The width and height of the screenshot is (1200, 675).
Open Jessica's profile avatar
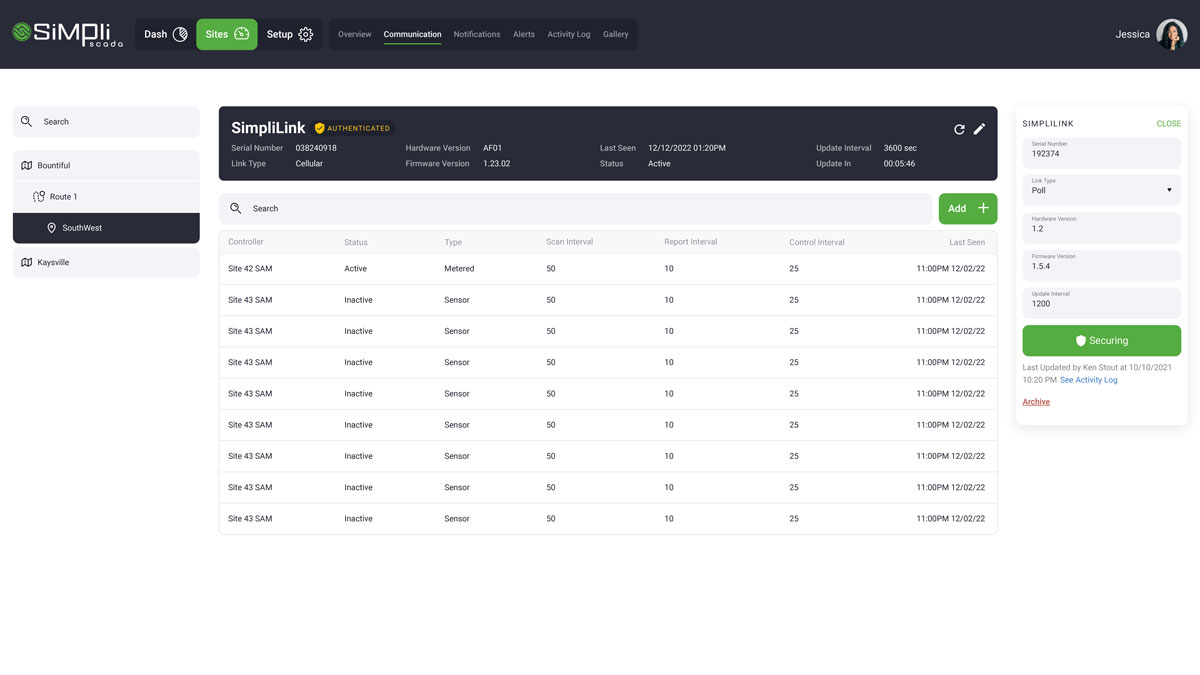(1171, 34)
